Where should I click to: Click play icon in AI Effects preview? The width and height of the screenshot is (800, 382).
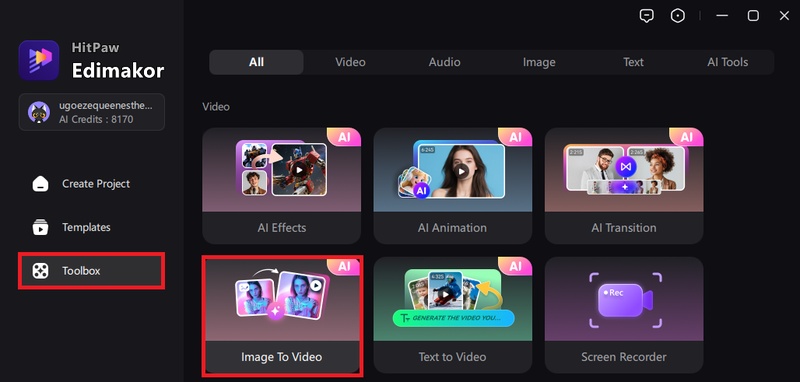pyautogui.click(x=299, y=170)
